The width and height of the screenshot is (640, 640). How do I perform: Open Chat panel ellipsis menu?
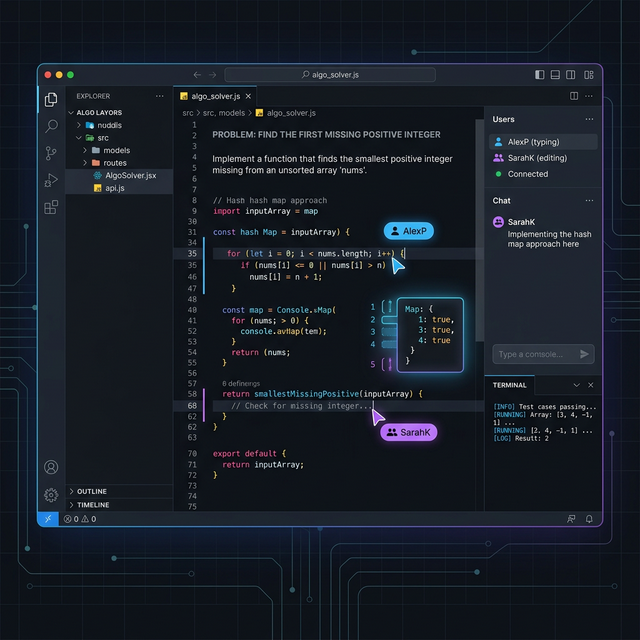tap(589, 200)
